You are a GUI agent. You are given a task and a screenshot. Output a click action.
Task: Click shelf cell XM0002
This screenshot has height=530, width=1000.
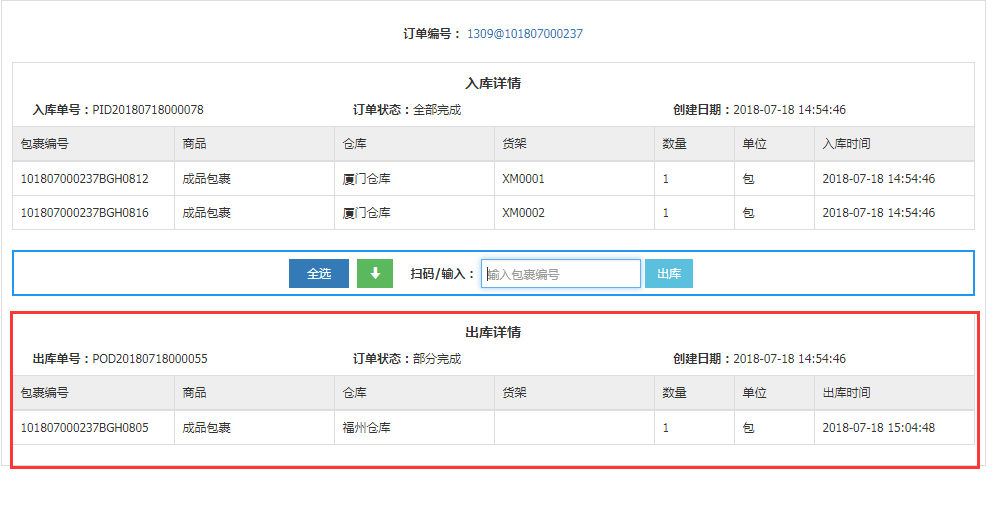tap(523, 213)
